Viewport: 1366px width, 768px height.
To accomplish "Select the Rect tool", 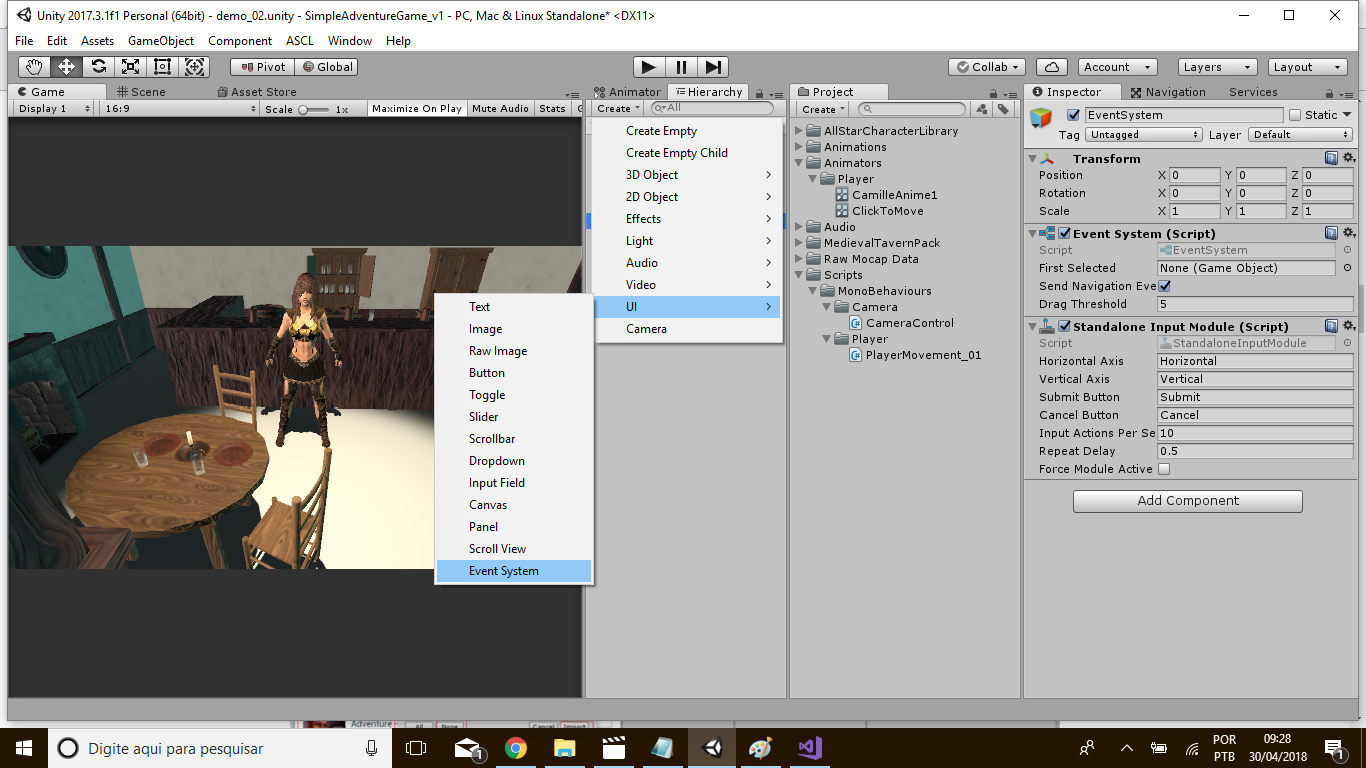I will click(161, 66).
